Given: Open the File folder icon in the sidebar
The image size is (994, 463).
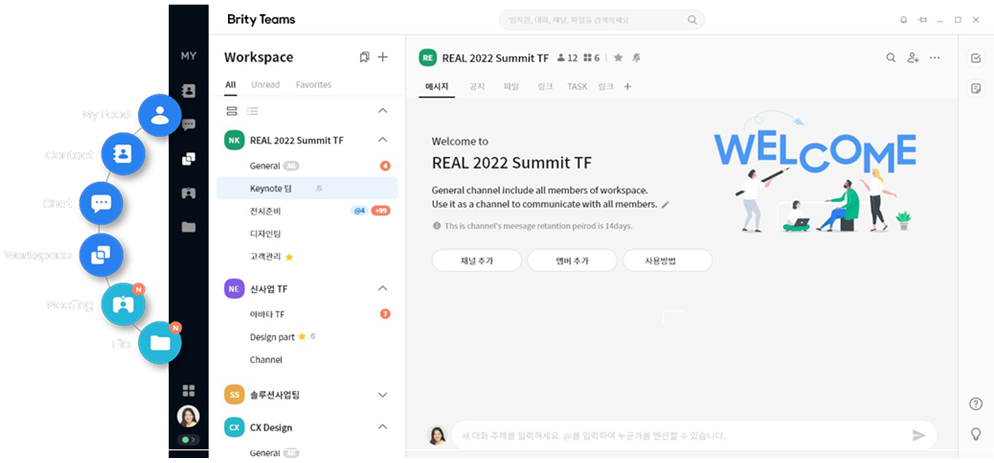Looking at the screenshot, I should [x=188, y=226].
